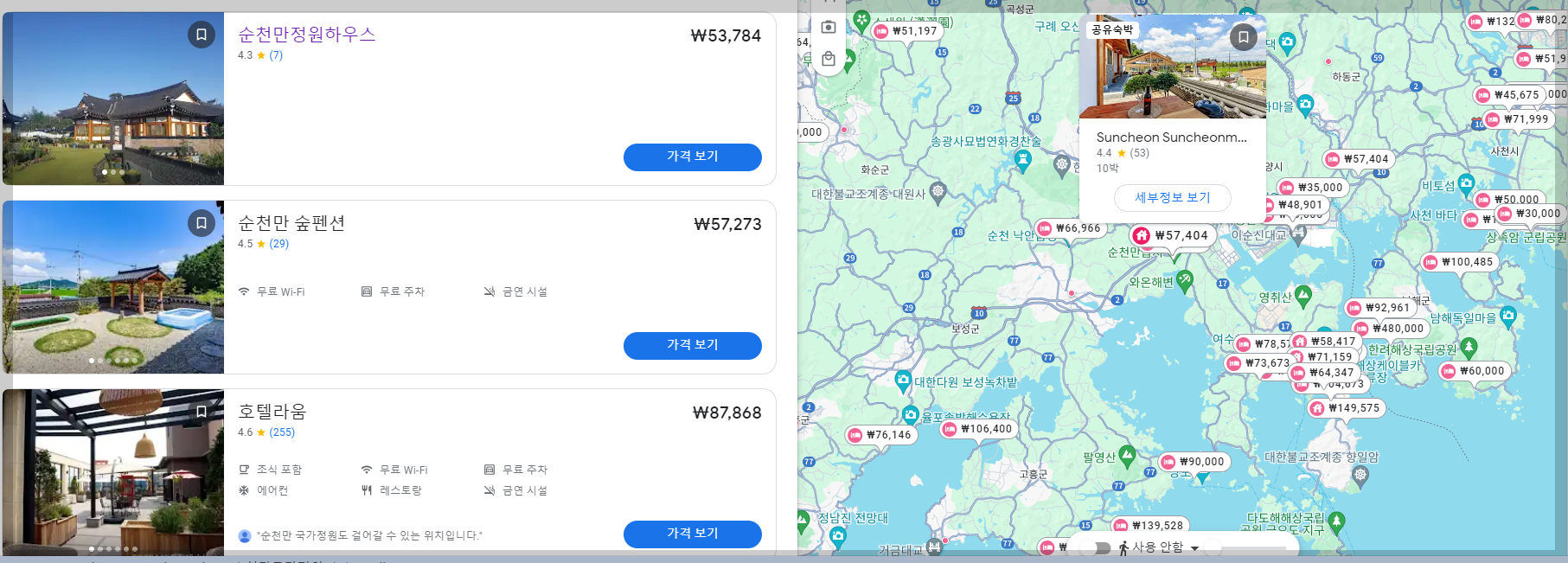1568x563 pixels.
Task: Click 가격 보기 for 순천만 숲펜션
Action: coord(693,345)
